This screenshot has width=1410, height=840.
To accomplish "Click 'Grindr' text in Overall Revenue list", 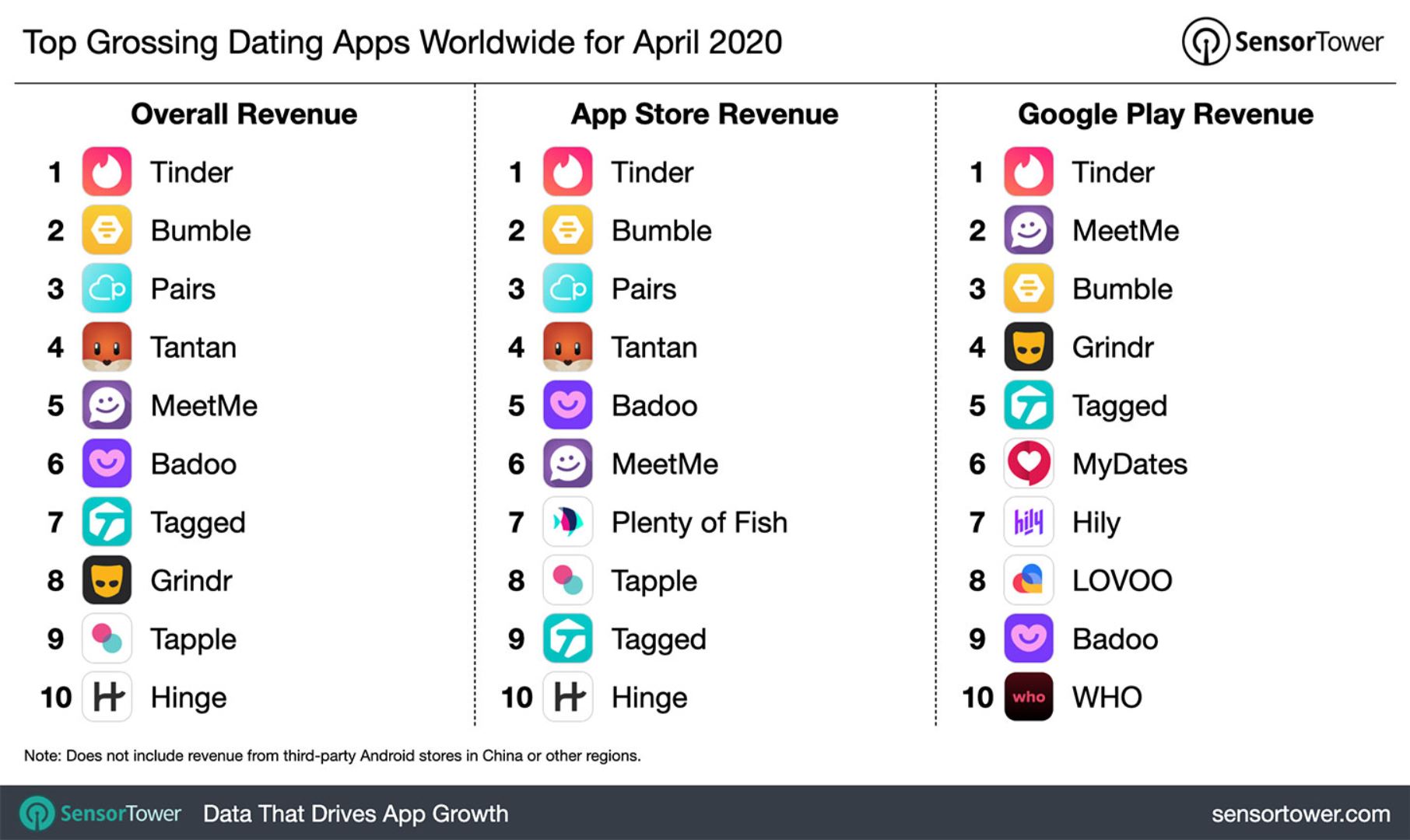I will coord(191,580).
